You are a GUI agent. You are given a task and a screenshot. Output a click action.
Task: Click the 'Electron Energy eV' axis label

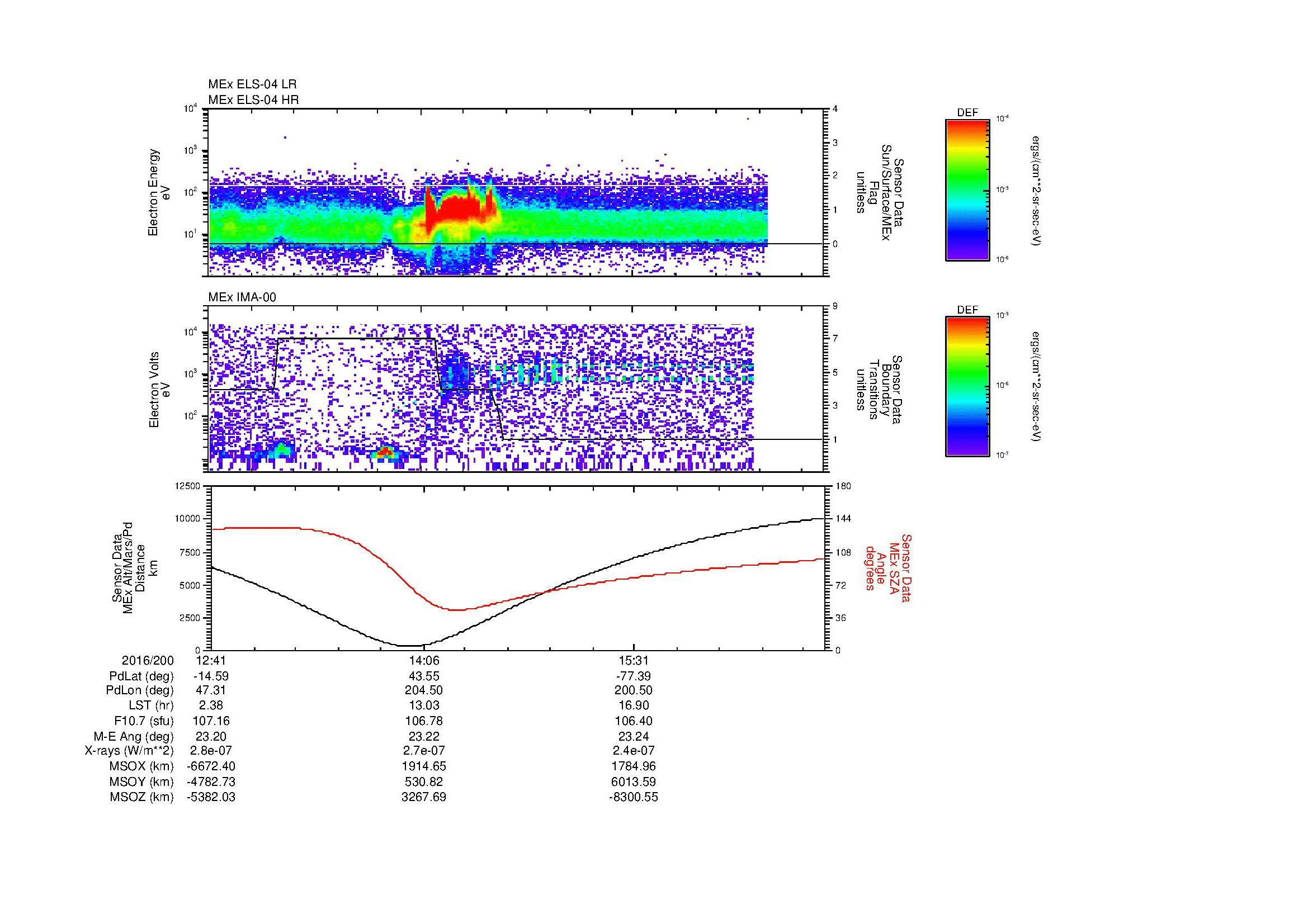point(159,192)
